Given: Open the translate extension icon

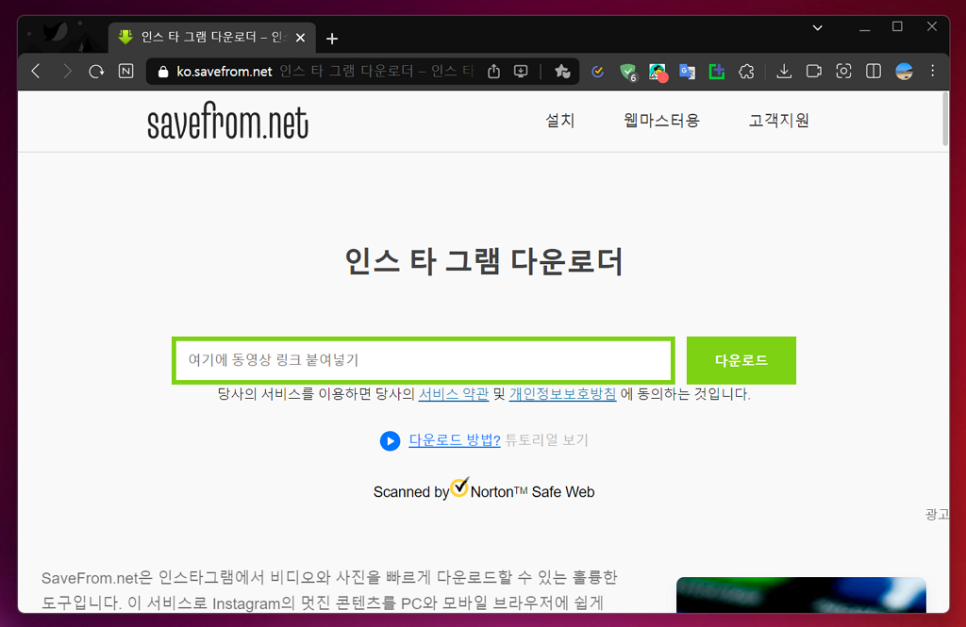Looking at the screenshot, I should point(687,71).
